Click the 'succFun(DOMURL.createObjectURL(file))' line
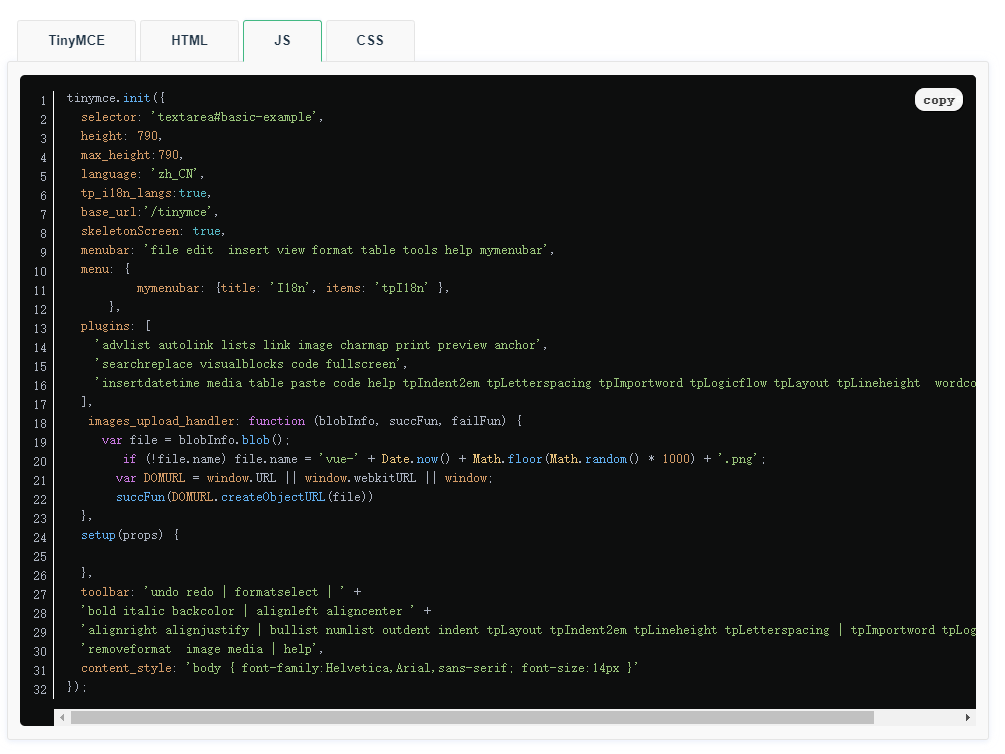1005x754 pixels. 244,497
